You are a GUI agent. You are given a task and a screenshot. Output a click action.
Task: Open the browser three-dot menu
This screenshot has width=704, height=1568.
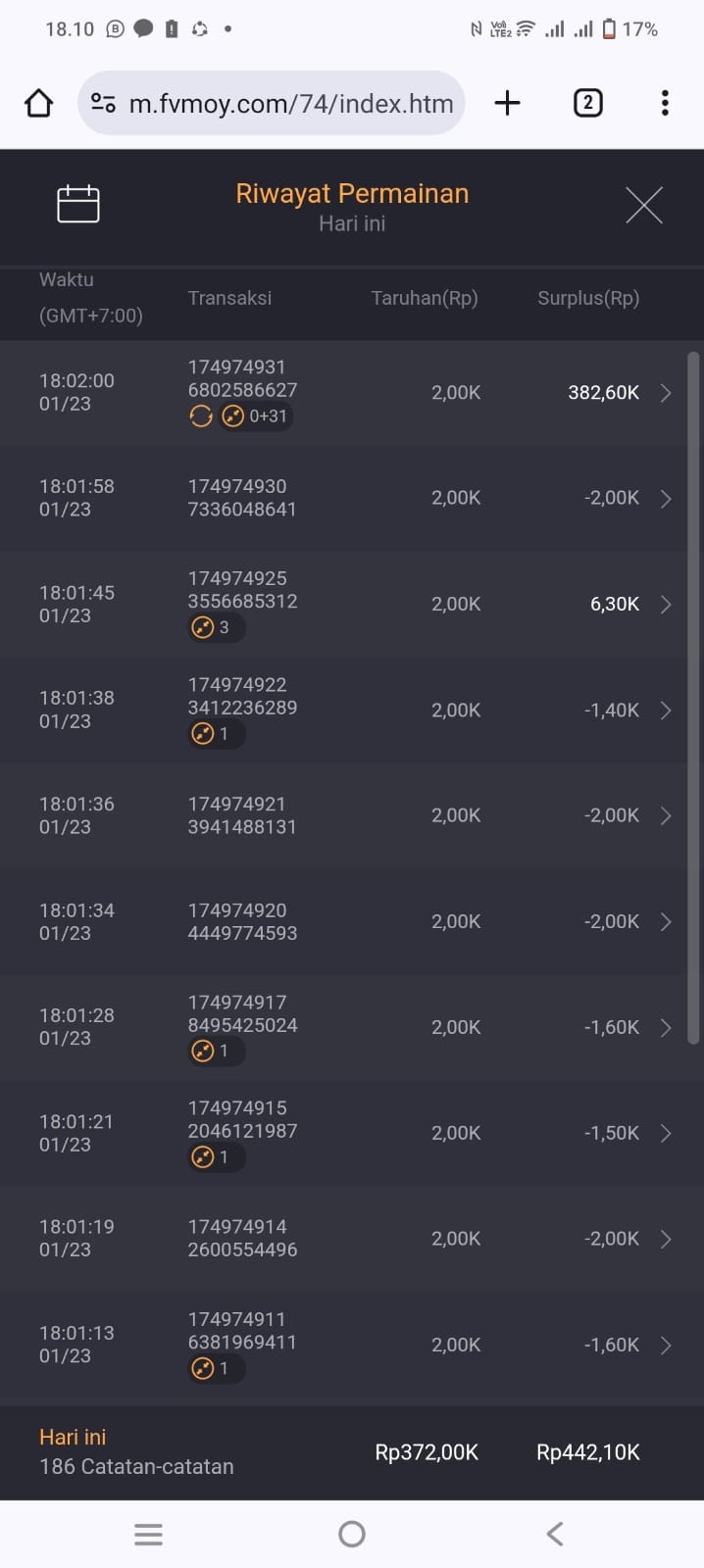click(x=665, y=103)
